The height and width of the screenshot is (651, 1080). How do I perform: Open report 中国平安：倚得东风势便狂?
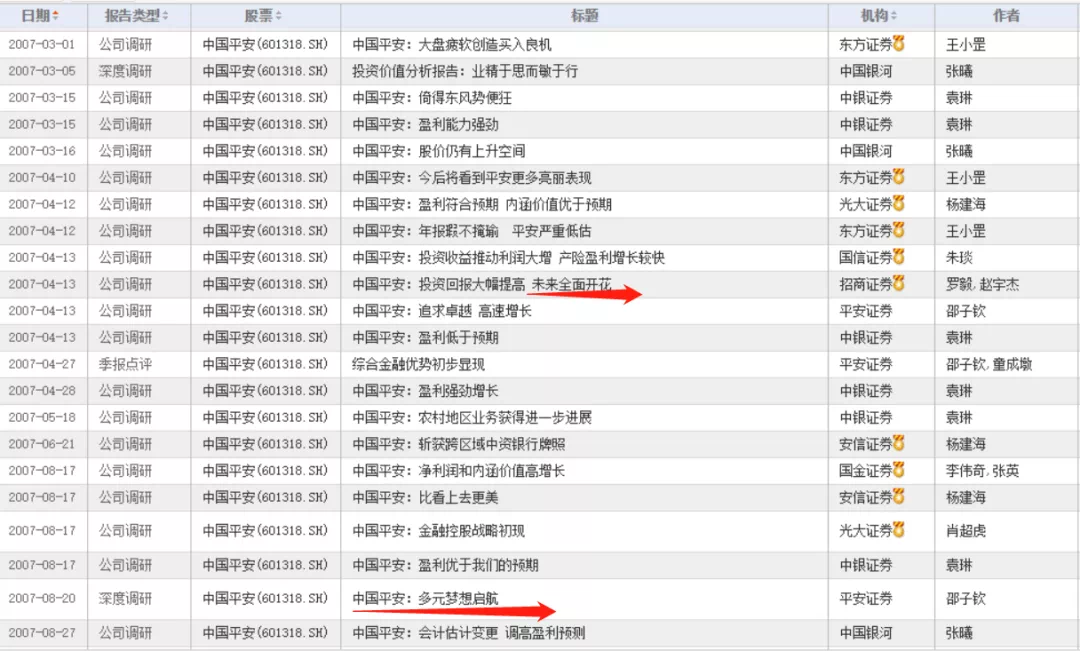[x=432, y=98]
